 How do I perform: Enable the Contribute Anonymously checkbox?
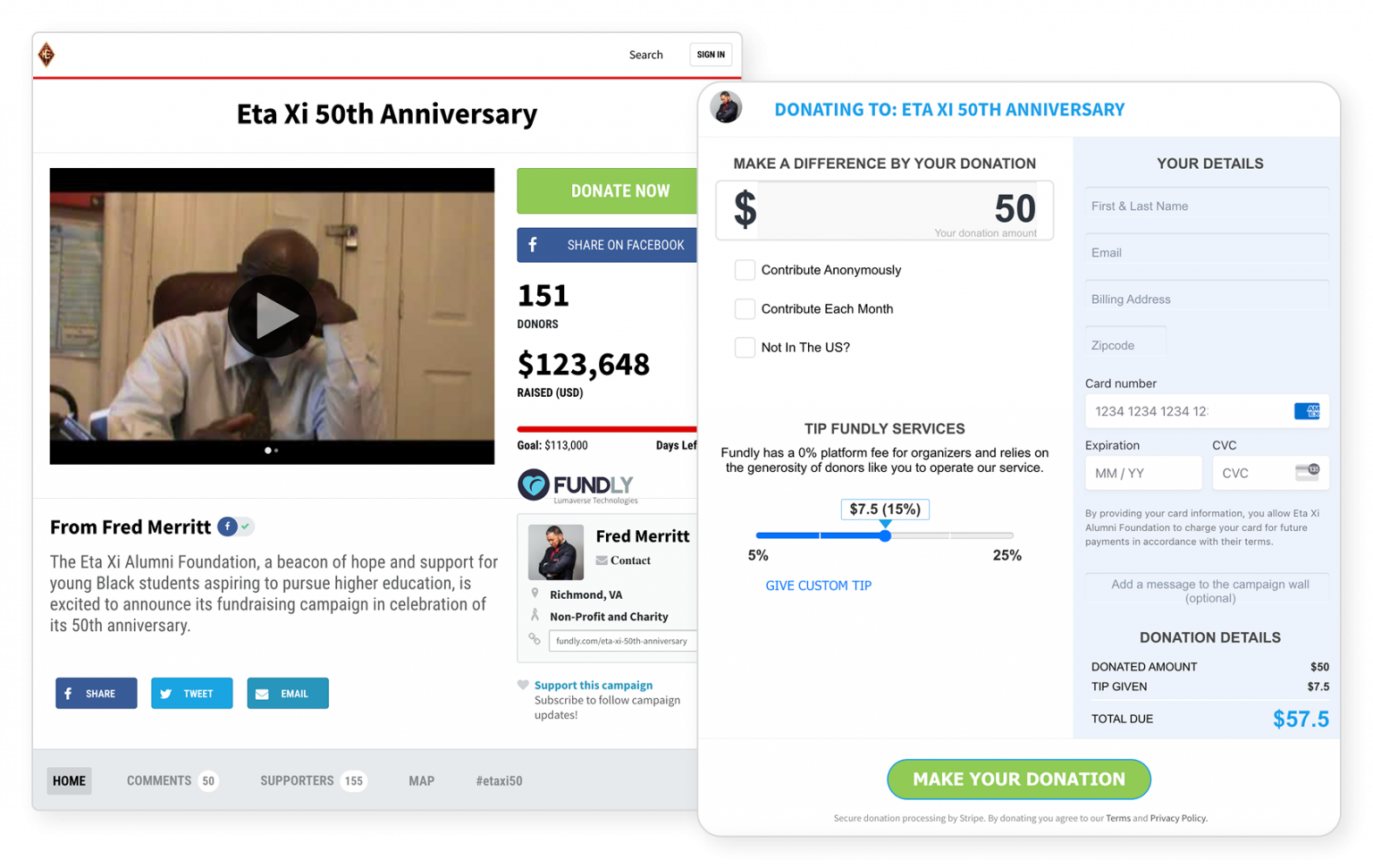point(745,269)
